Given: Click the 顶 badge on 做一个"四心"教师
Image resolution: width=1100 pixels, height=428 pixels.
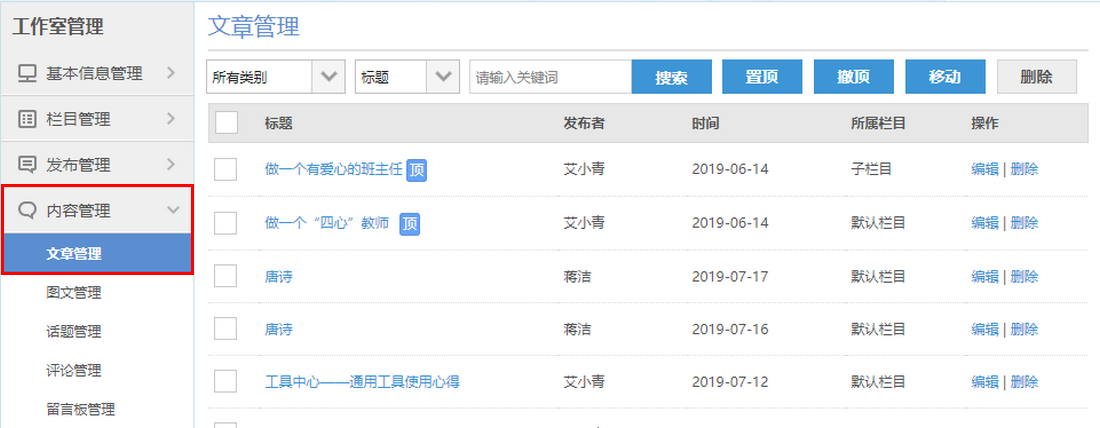Looking at the screenshot, I should point(409,223).
